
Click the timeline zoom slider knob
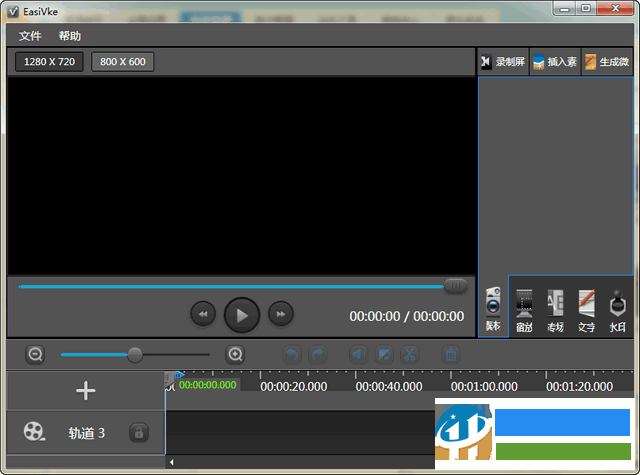coord(135,355)
